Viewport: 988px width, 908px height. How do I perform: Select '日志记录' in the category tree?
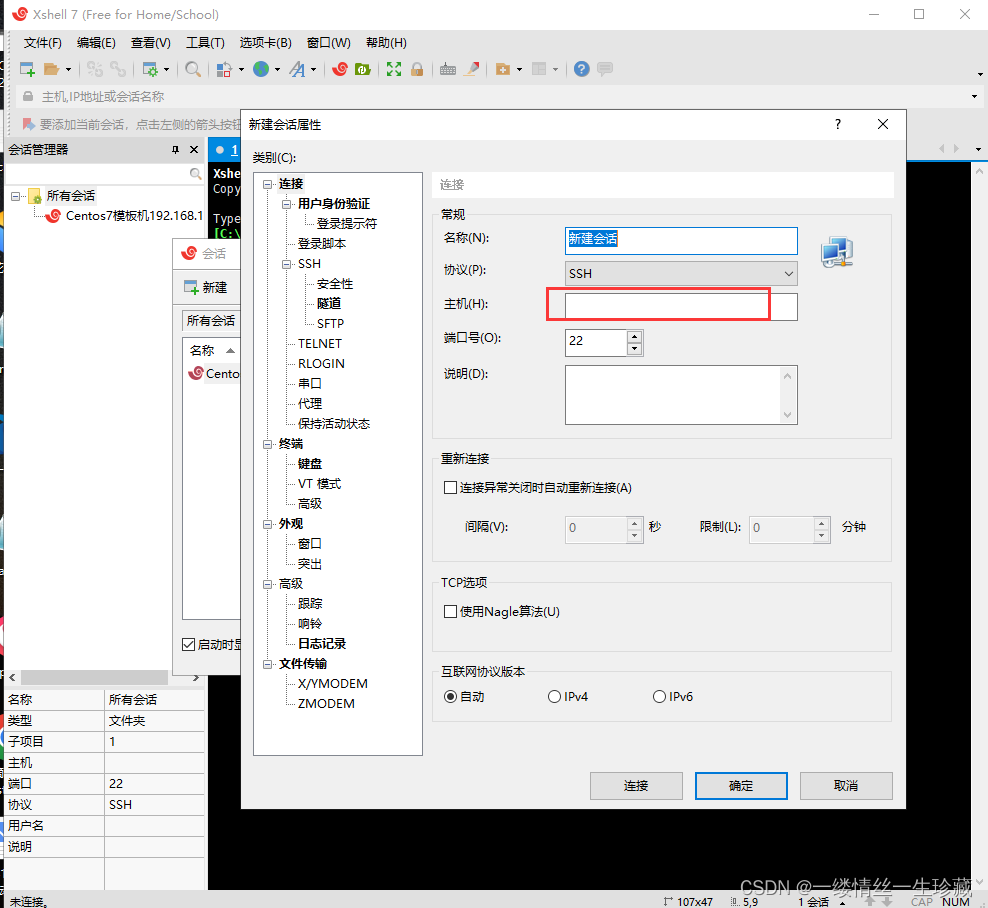point(322,644)
